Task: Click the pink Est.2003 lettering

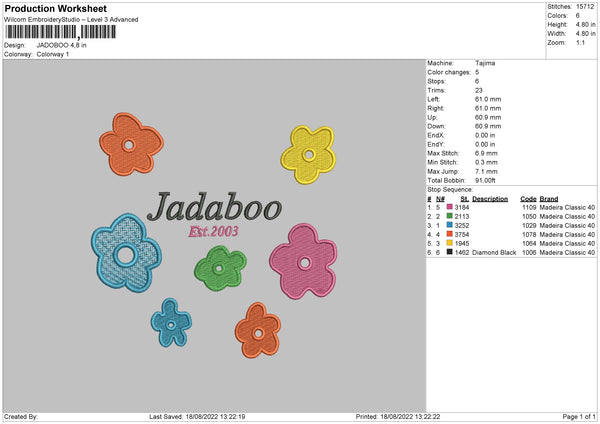Action: [x=213, y=232]
